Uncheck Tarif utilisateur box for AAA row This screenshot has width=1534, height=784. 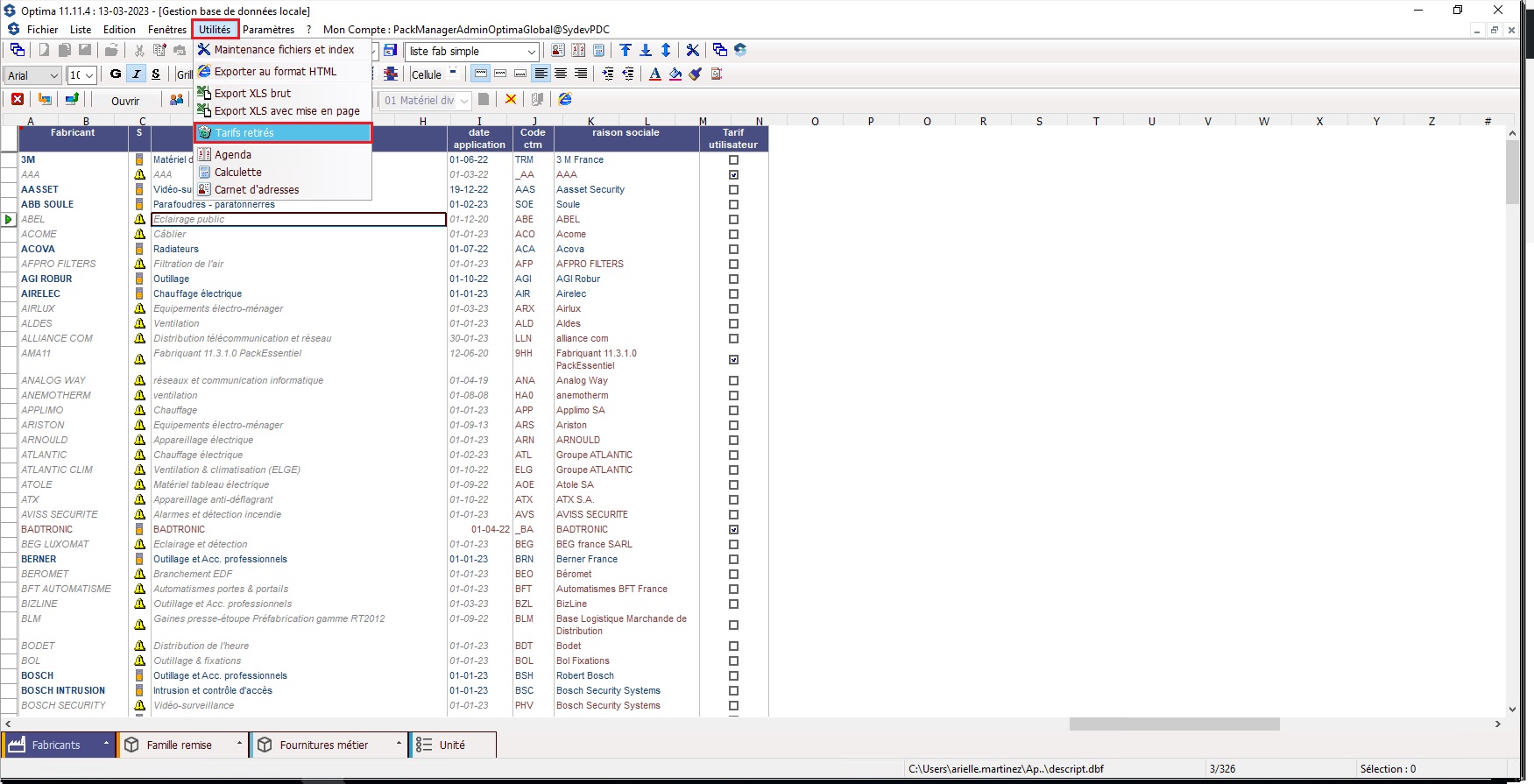click(x=733, y=175)
